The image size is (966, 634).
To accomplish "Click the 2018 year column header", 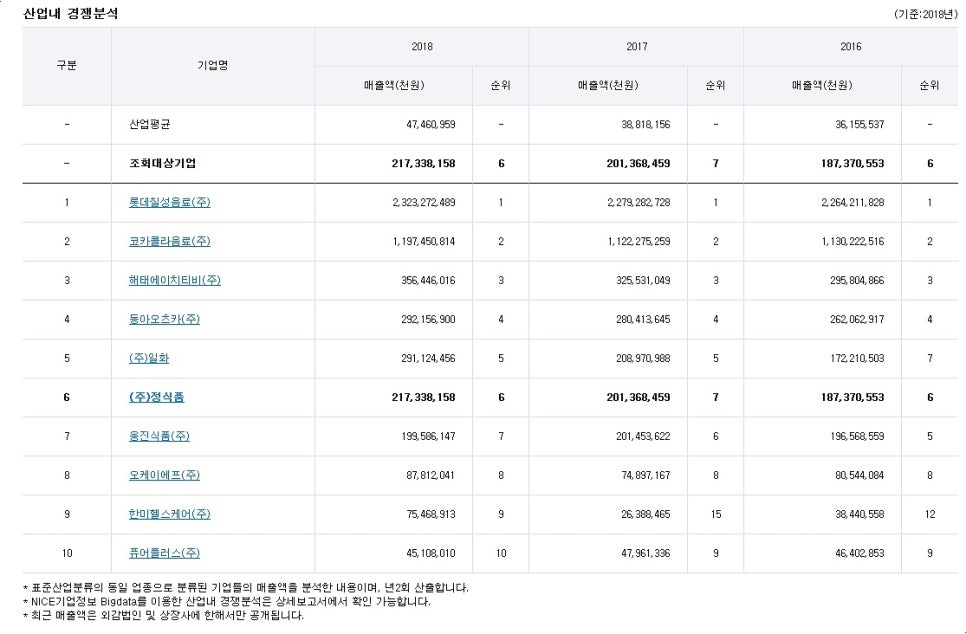I will (422, 46).
